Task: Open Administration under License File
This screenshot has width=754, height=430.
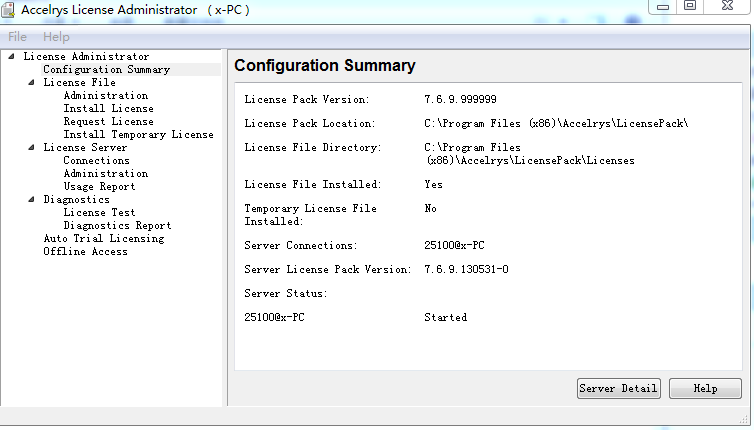Action: tap(105, 96)
